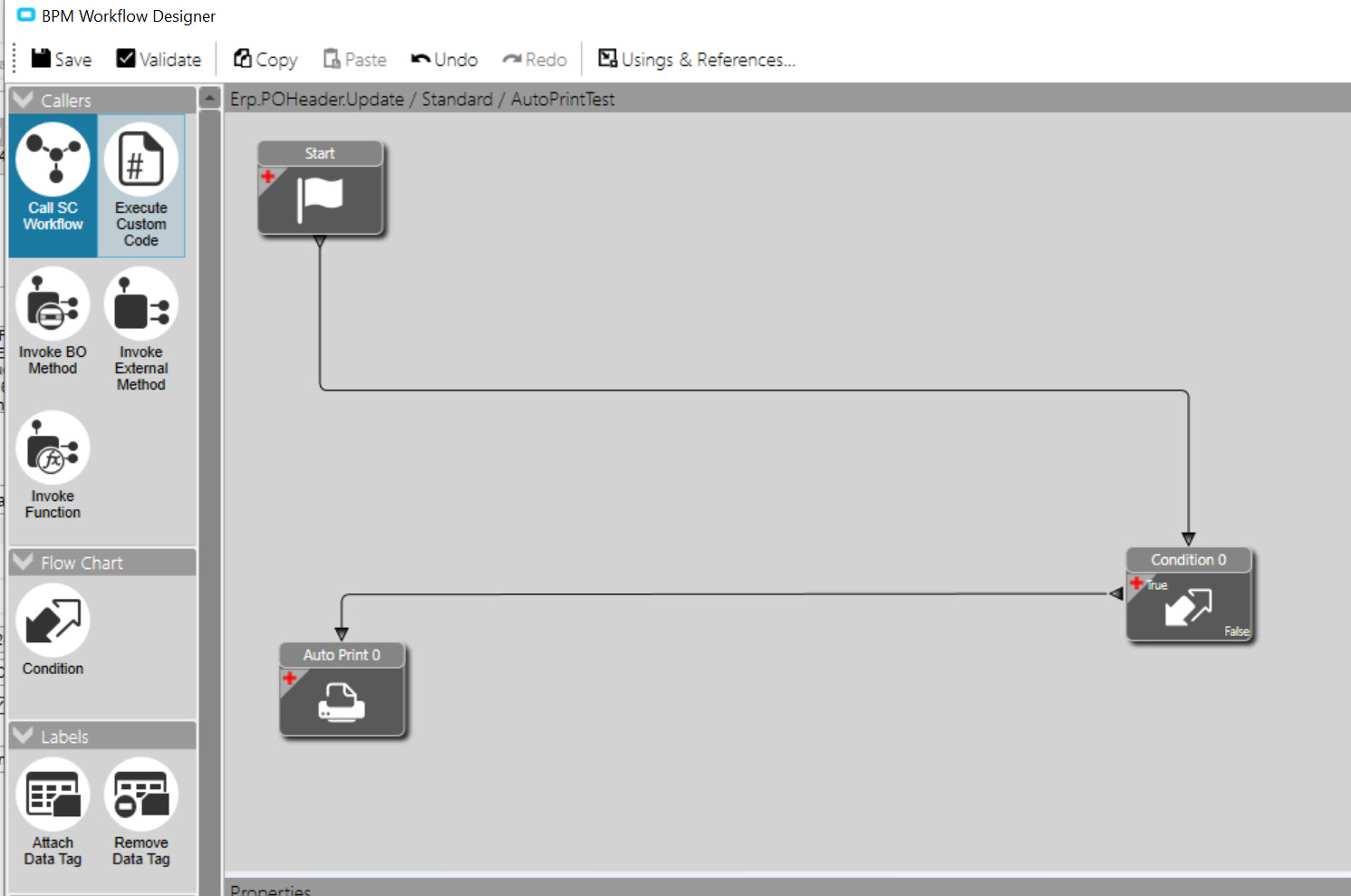Pick the Invoke BO Method icon

(53, 304)
